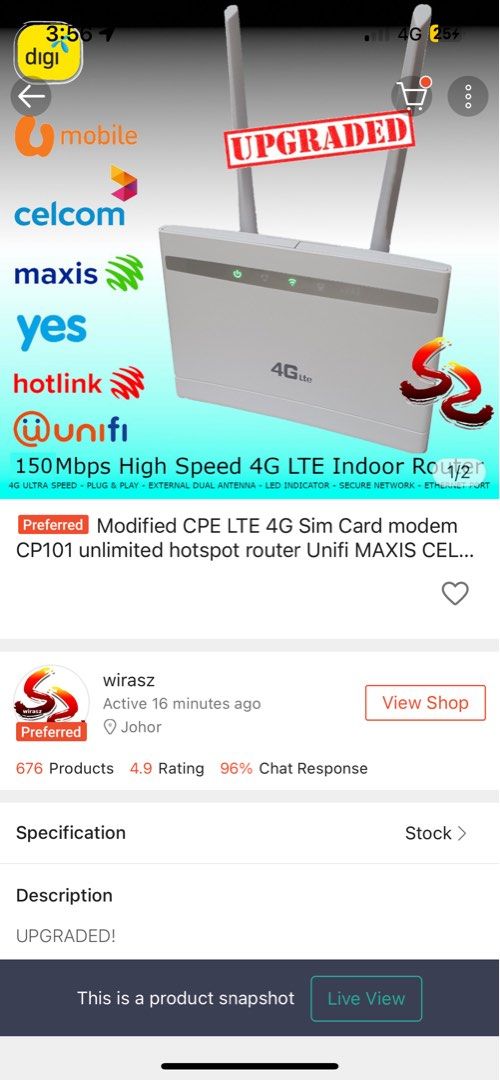Open the three-dot more options menu
This screenshot has width=500, height=1080.
click(468, 96)
